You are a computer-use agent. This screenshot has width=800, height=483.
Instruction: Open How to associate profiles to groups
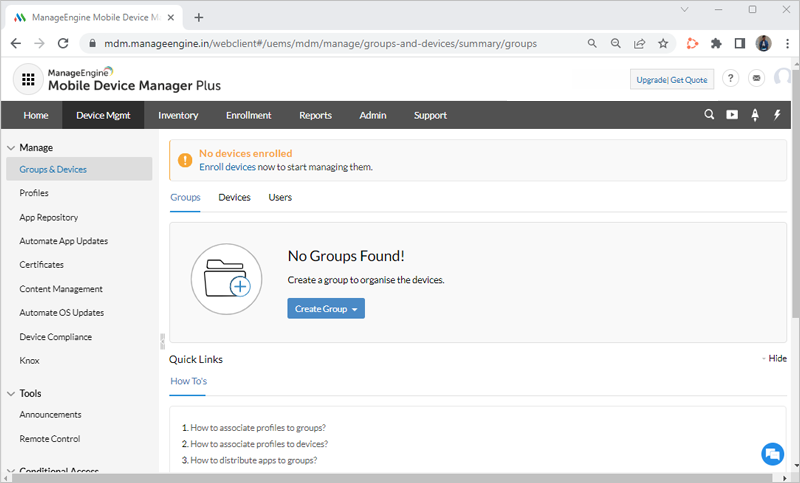click(258, 427)
